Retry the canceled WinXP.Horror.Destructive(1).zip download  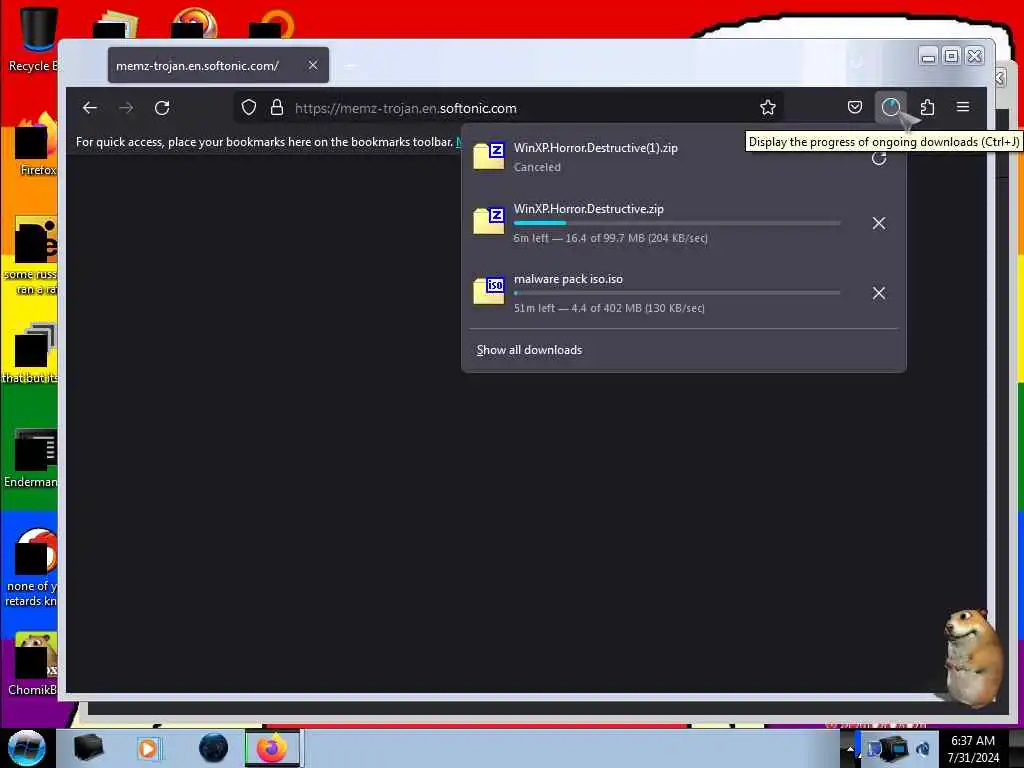(x=879, y=157)
